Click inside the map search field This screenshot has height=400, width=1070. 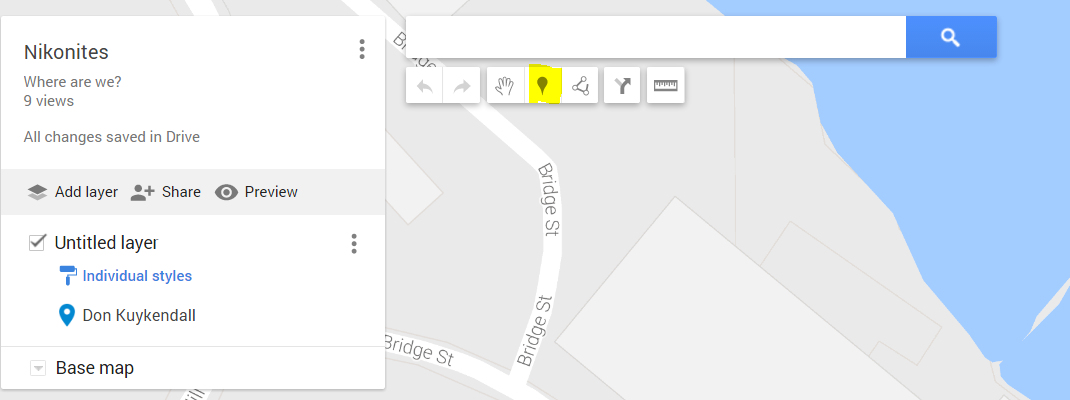[656, 37]
